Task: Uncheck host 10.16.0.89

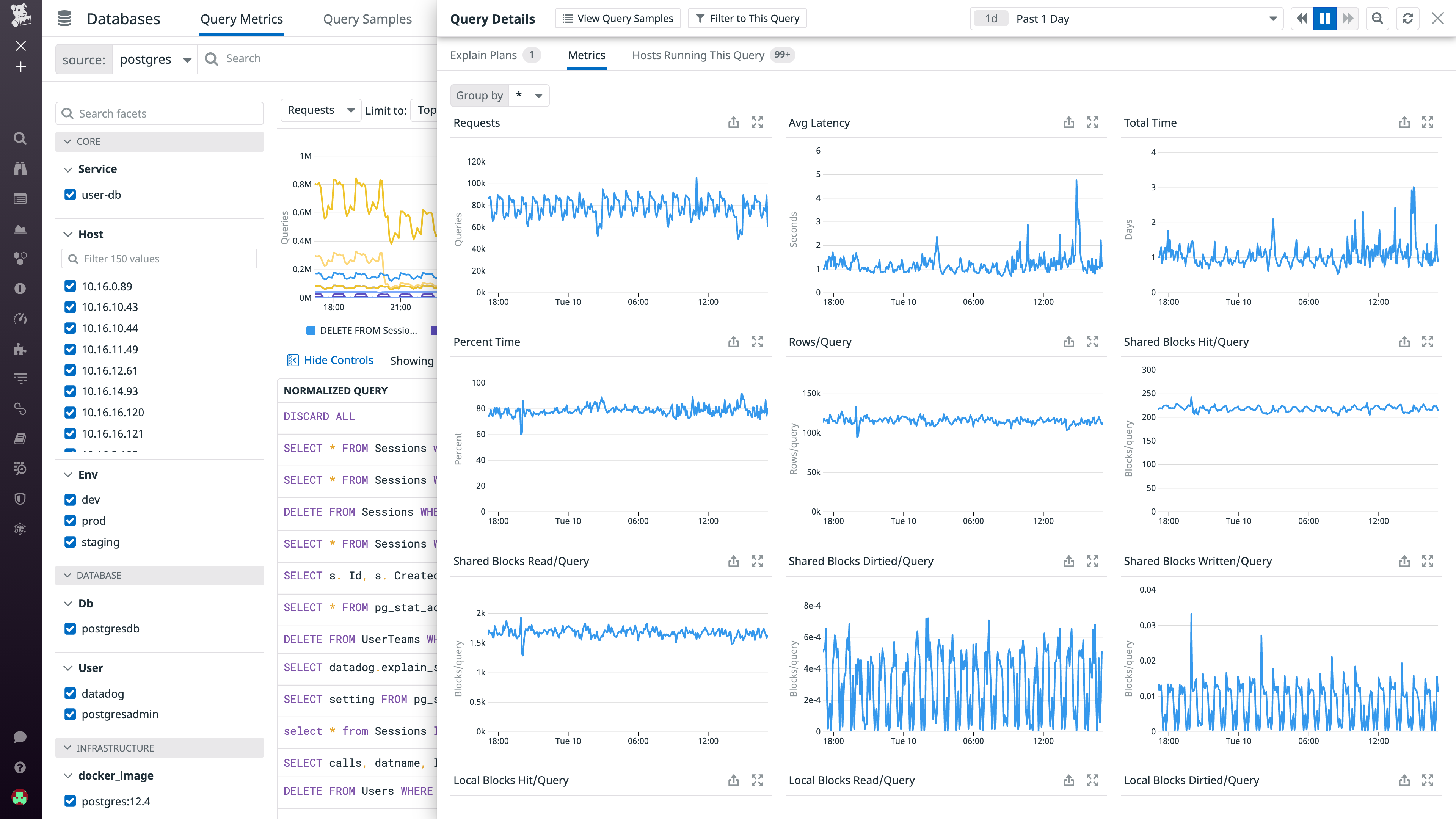Action: click(70, 286)
